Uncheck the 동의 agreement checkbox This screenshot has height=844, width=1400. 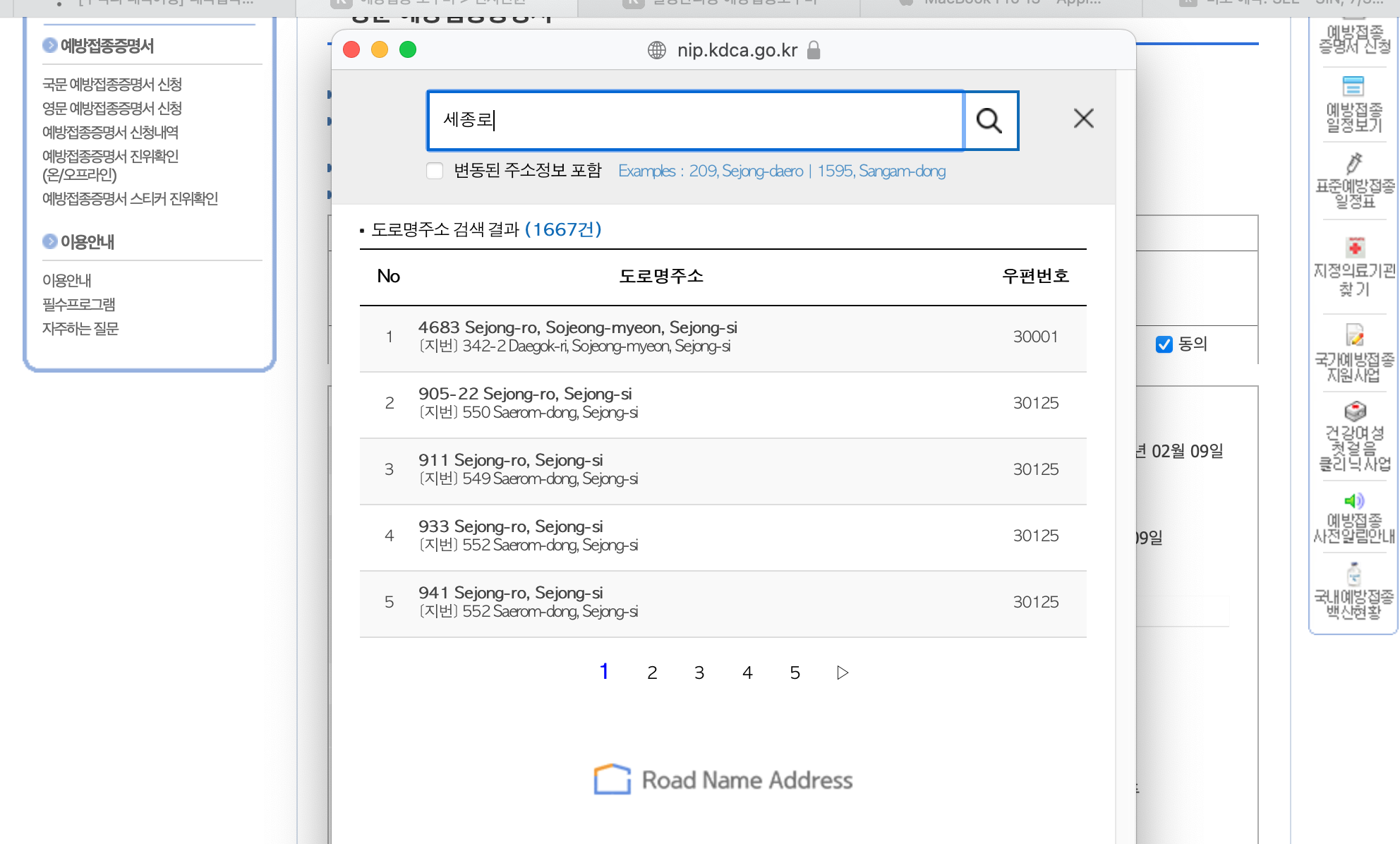[1164, 344]
